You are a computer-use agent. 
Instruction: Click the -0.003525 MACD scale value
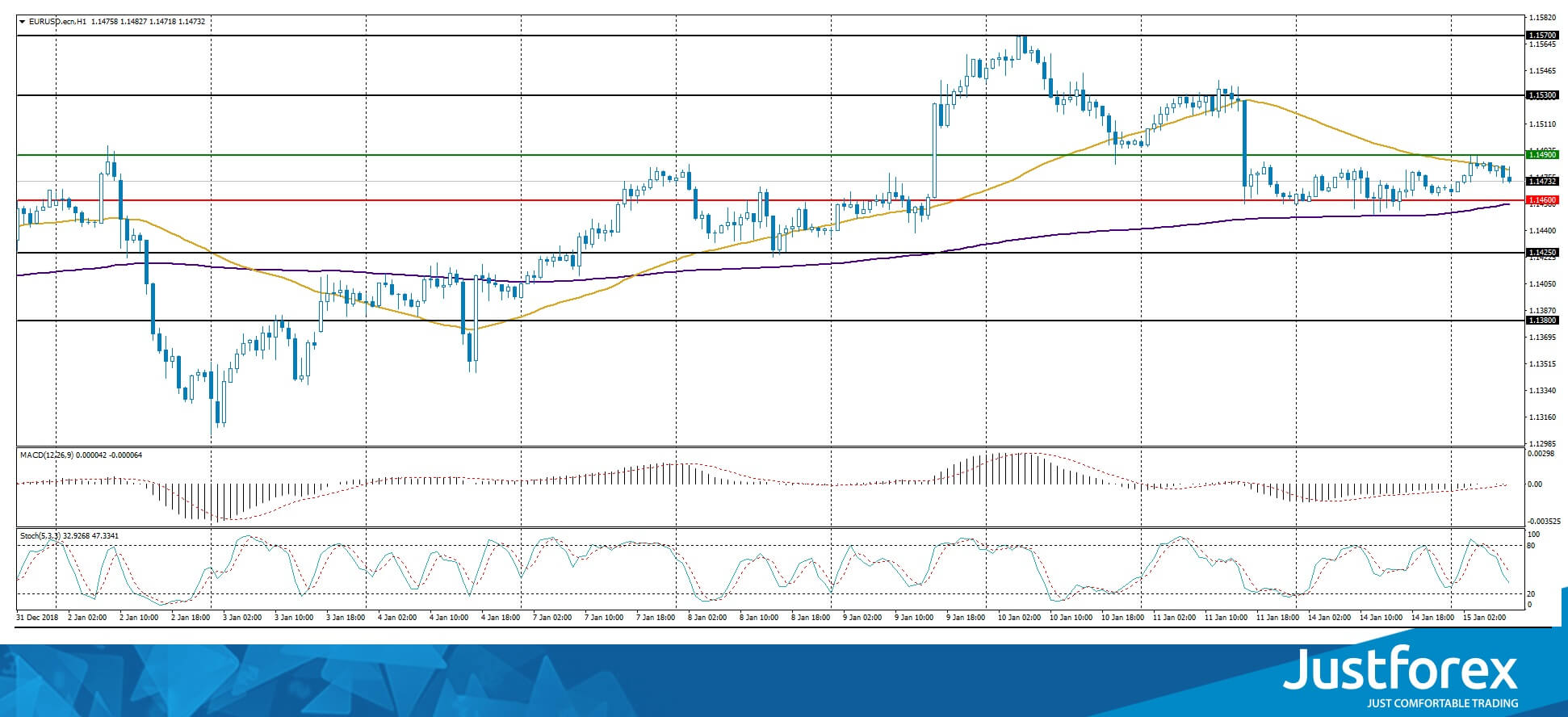pos(1544,522)
